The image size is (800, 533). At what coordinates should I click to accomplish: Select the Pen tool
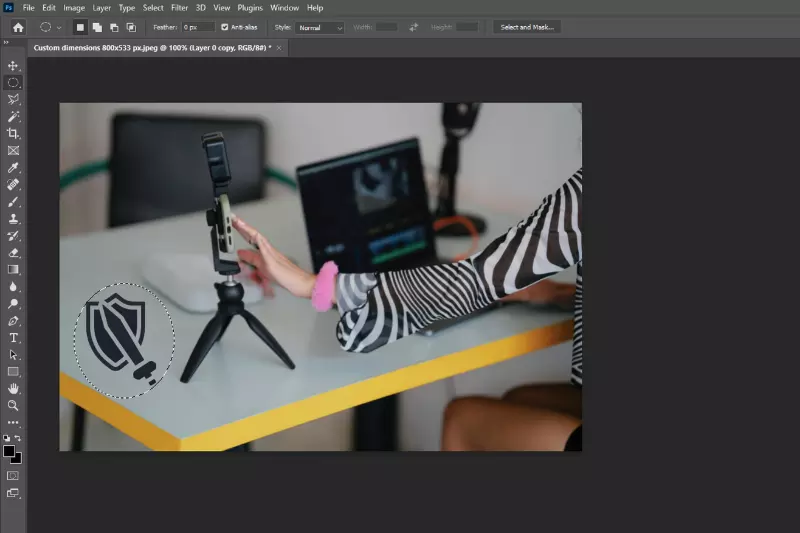point(13,321)
